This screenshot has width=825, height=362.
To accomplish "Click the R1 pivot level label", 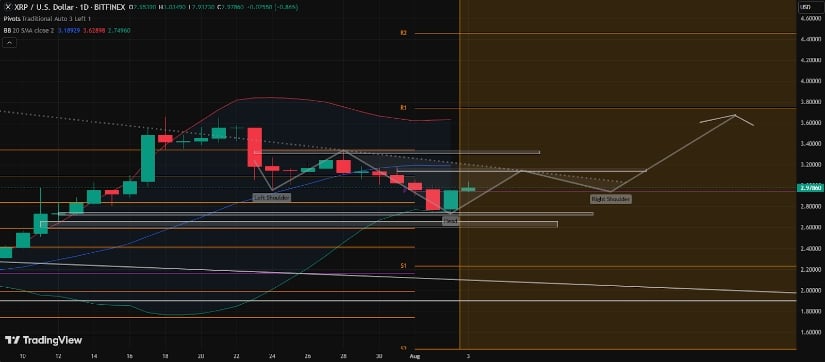I will [x=403, y=107].
